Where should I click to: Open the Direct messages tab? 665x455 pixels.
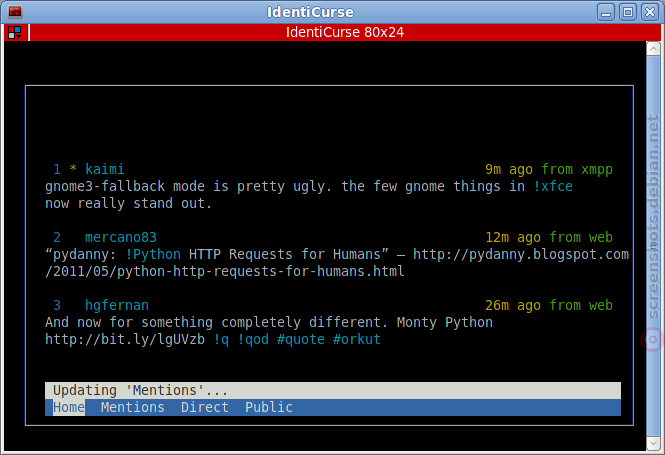click(205, 407)
